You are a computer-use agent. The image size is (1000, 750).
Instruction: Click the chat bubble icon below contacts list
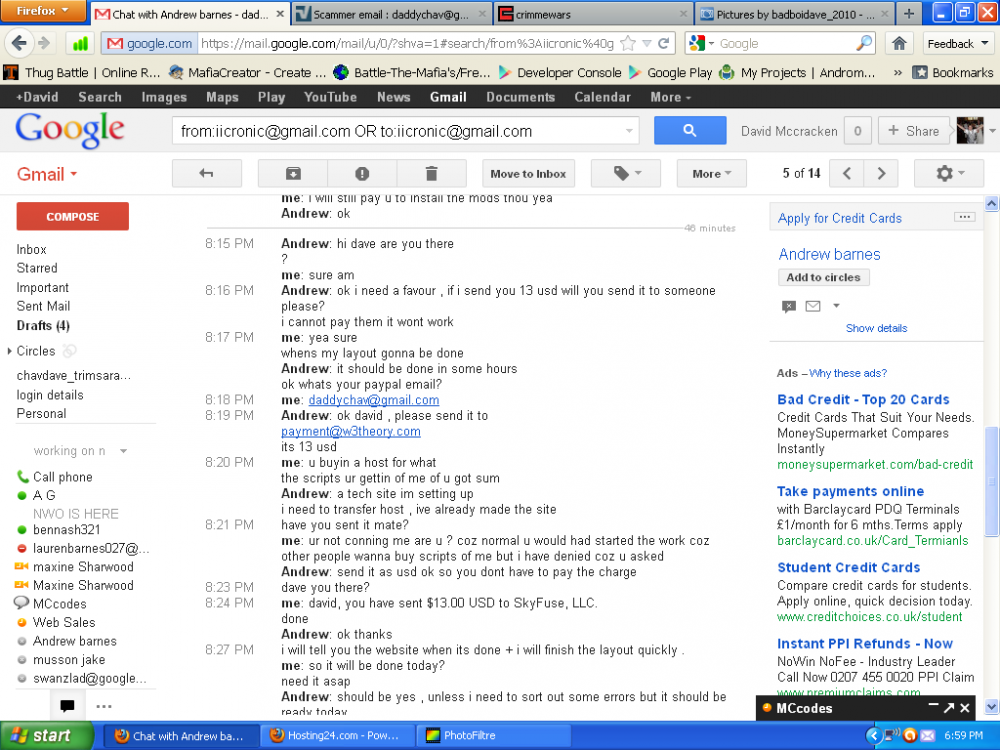point(67,706)
